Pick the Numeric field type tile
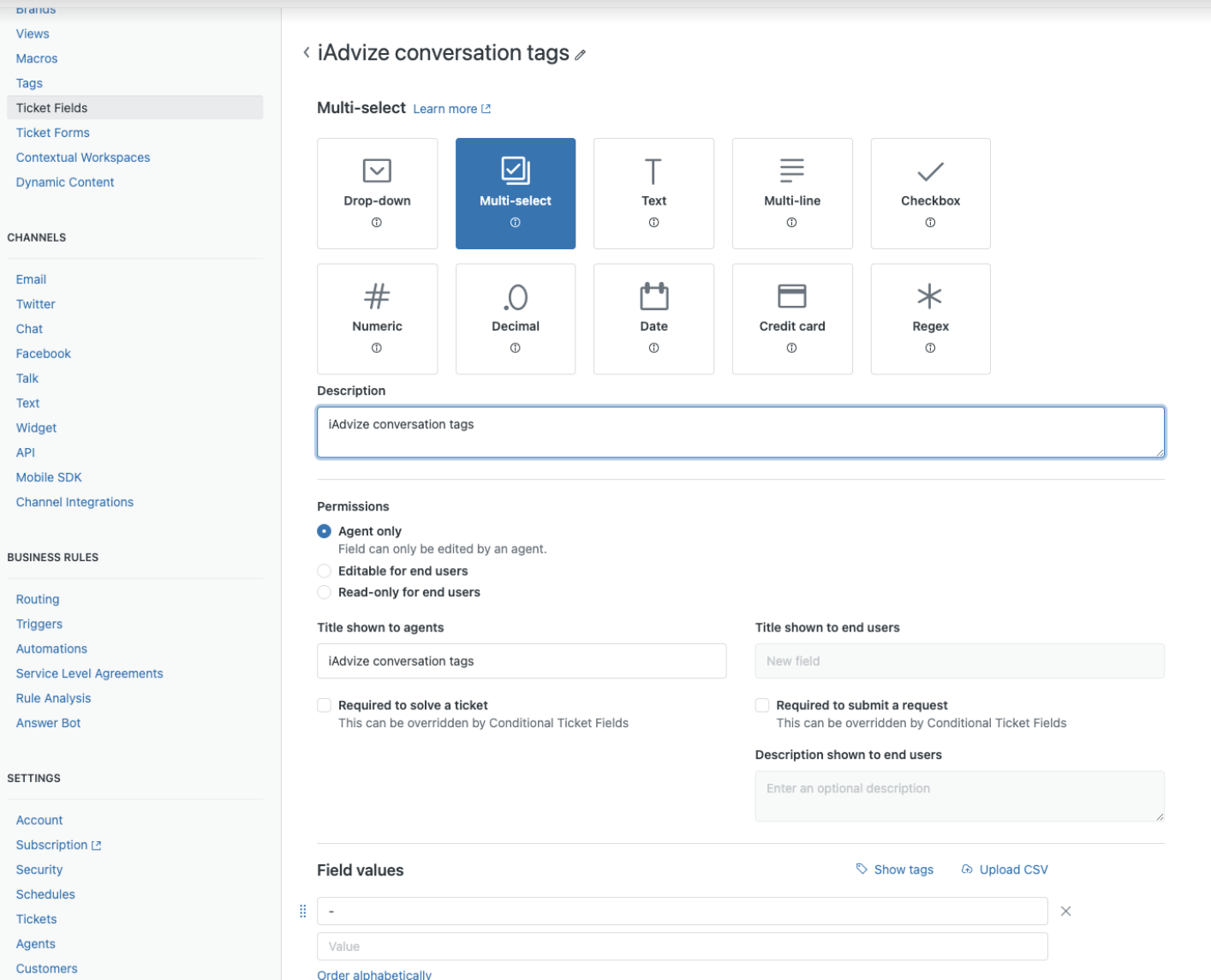 pos(377,319)
